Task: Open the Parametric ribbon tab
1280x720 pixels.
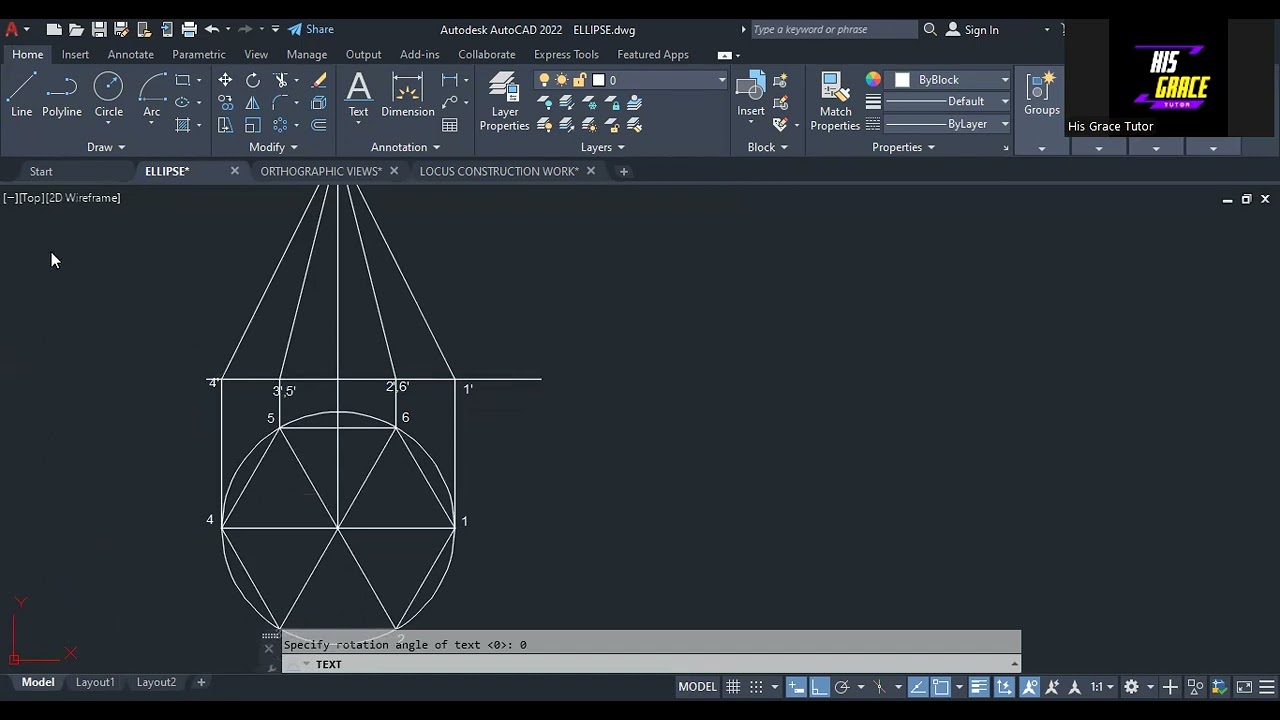Action: pyautogui.click(x=199, y=54)
